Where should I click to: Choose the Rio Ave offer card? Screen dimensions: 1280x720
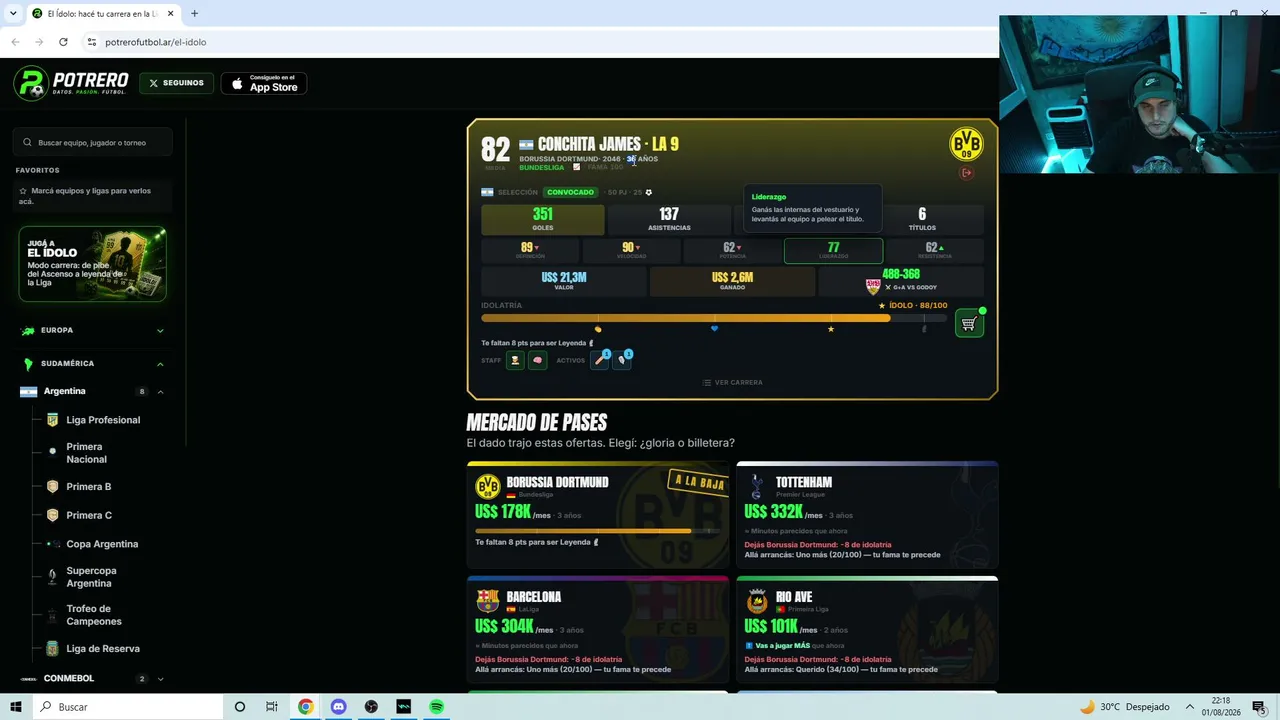tap(867, 630)
